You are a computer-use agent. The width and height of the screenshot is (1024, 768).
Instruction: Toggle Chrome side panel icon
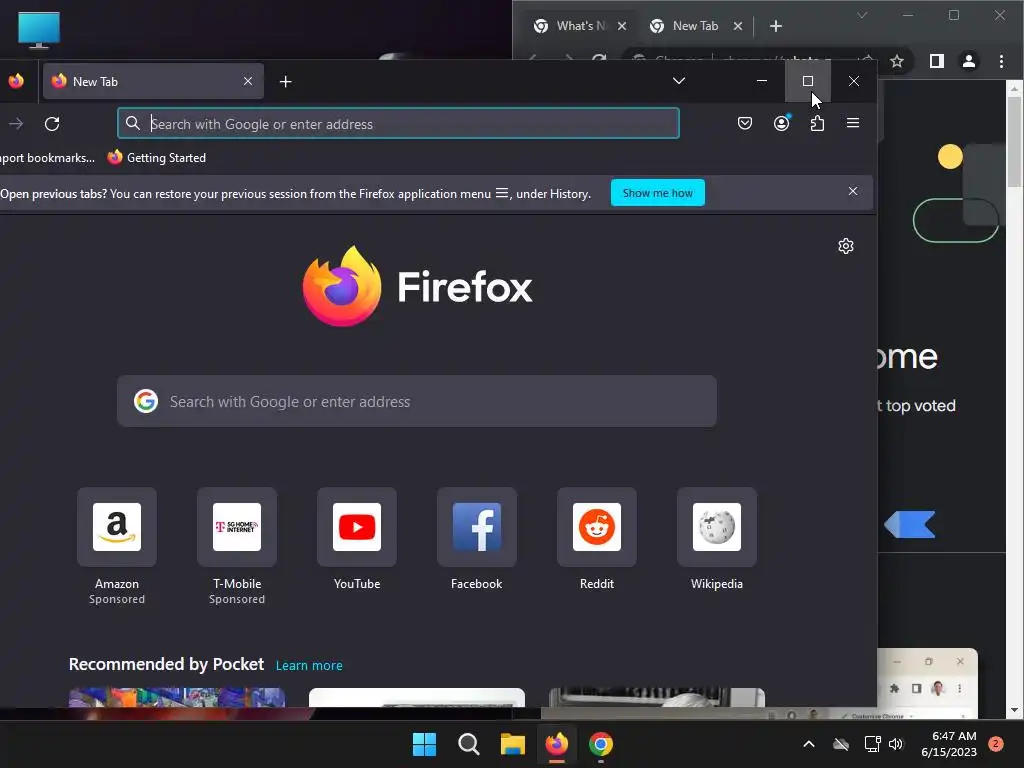(936, 61)
